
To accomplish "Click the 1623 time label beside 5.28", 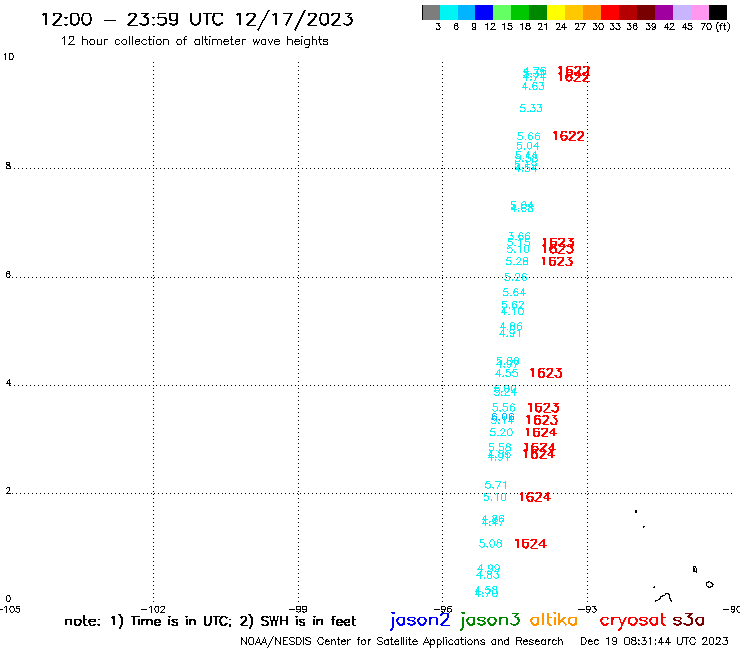I will click(557, 262).
